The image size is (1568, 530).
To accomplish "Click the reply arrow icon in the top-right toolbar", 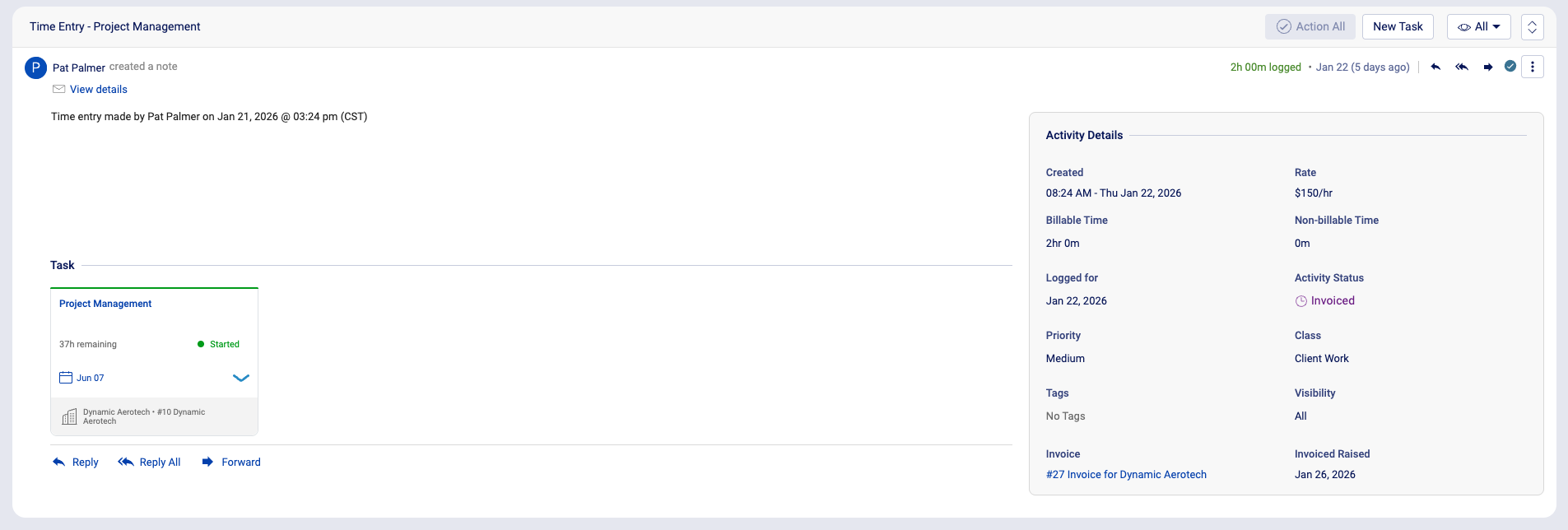I will pos(1435,67).
